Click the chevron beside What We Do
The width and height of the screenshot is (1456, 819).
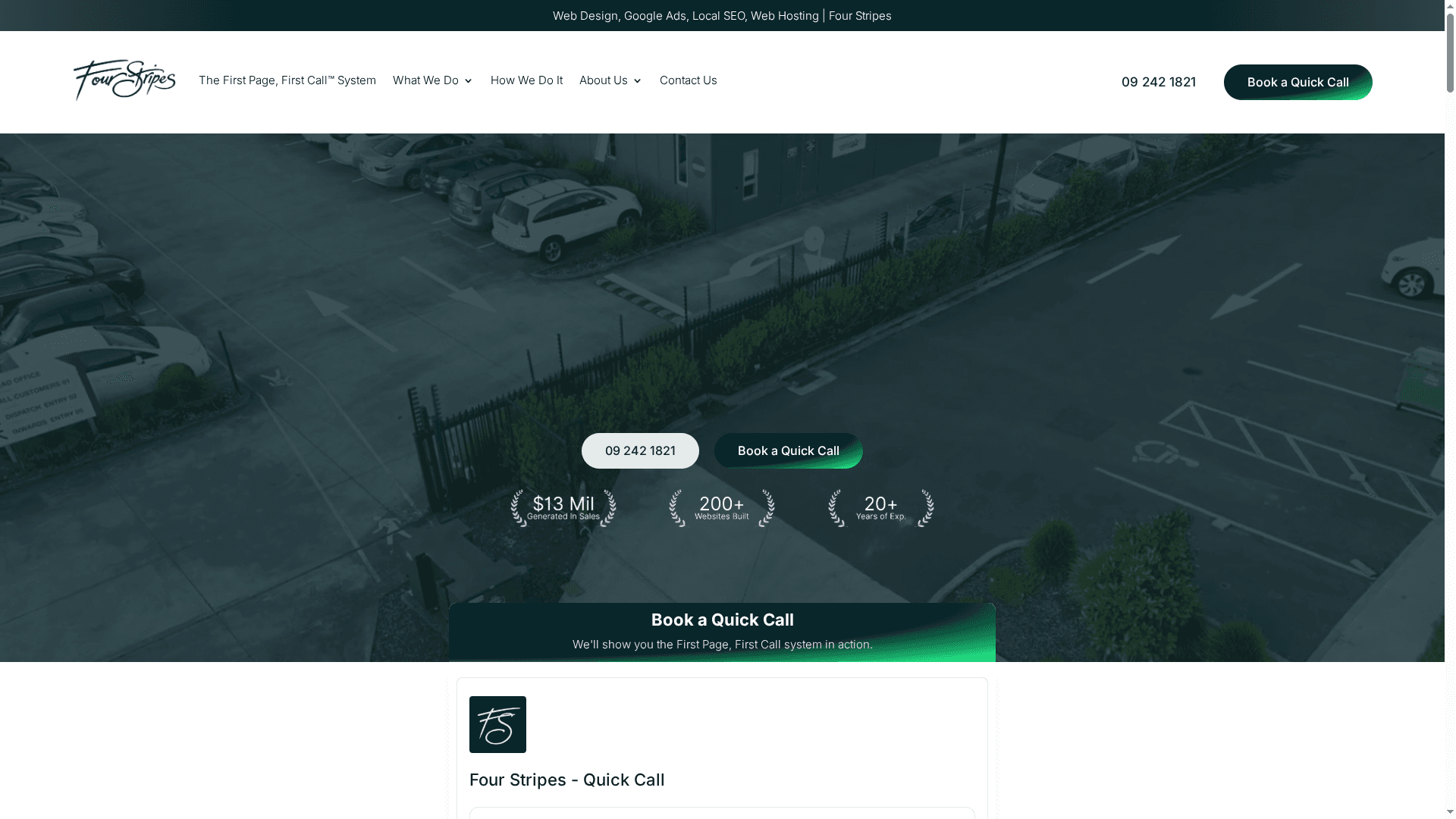468,81
